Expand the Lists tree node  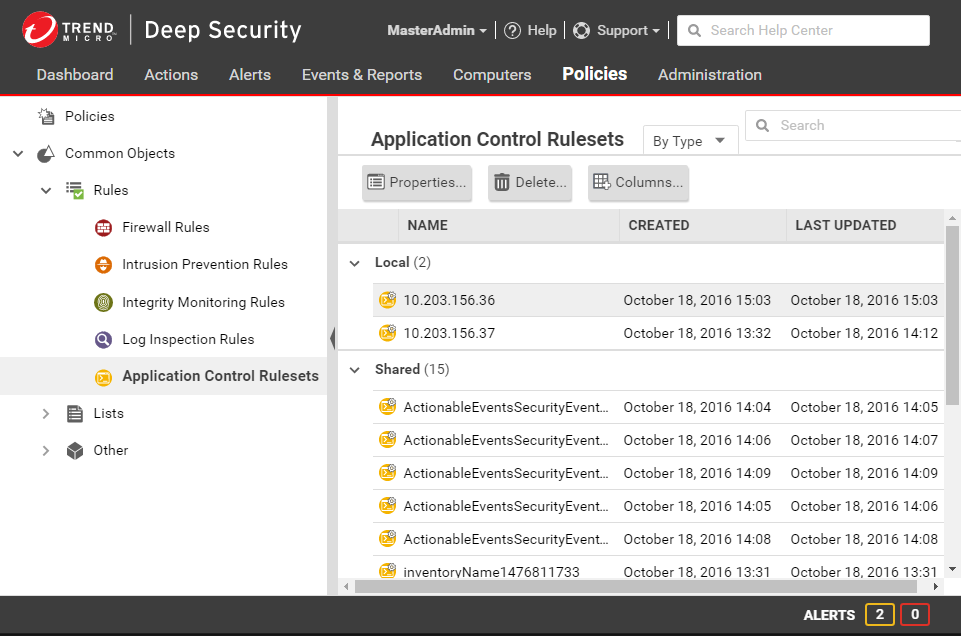[x=46, y=414]
